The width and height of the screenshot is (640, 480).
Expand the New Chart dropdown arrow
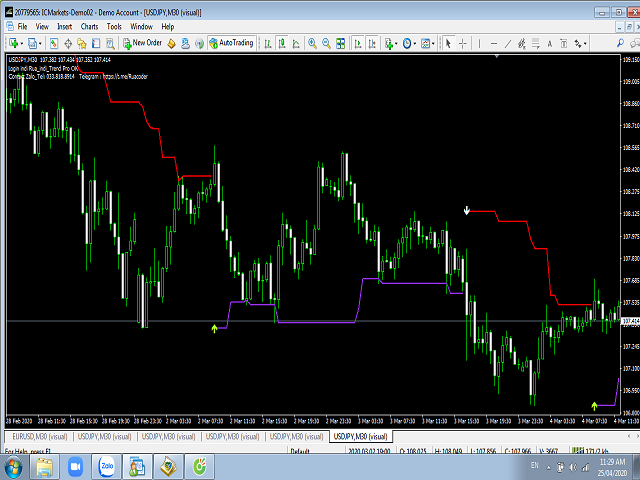pyautogui.click(x=21, y=43)
